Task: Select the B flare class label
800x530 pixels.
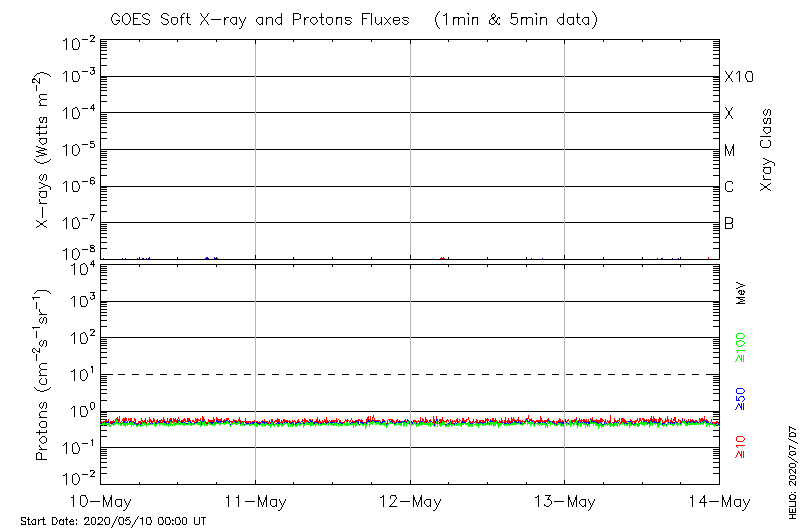Action: [729, 223]
